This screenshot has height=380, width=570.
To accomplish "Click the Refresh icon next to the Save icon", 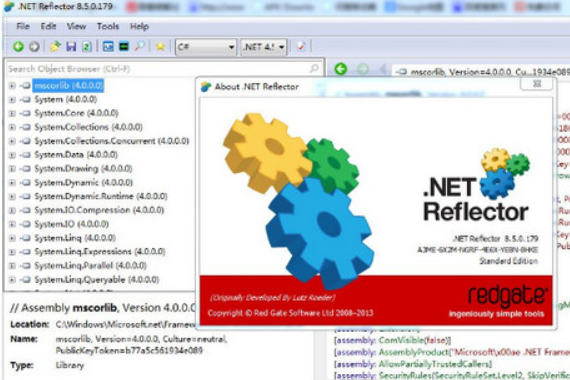I will (87, 47).
